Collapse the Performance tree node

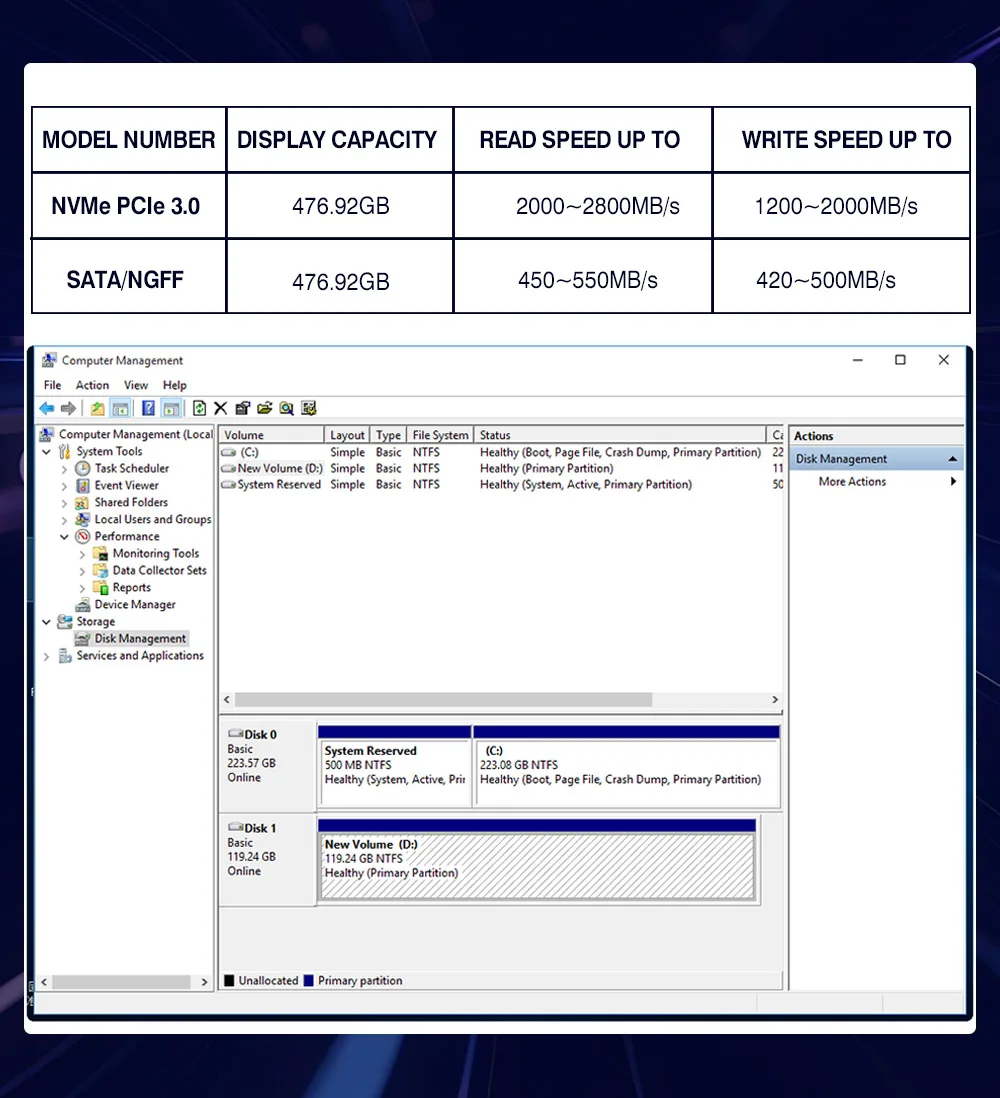pos(65,537)
